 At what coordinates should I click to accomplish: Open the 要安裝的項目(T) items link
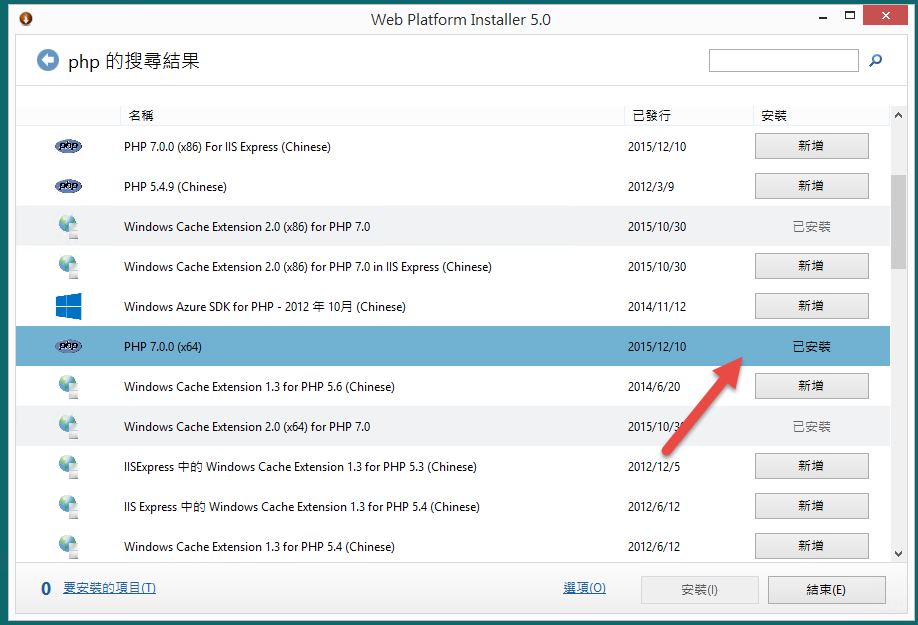109,588
